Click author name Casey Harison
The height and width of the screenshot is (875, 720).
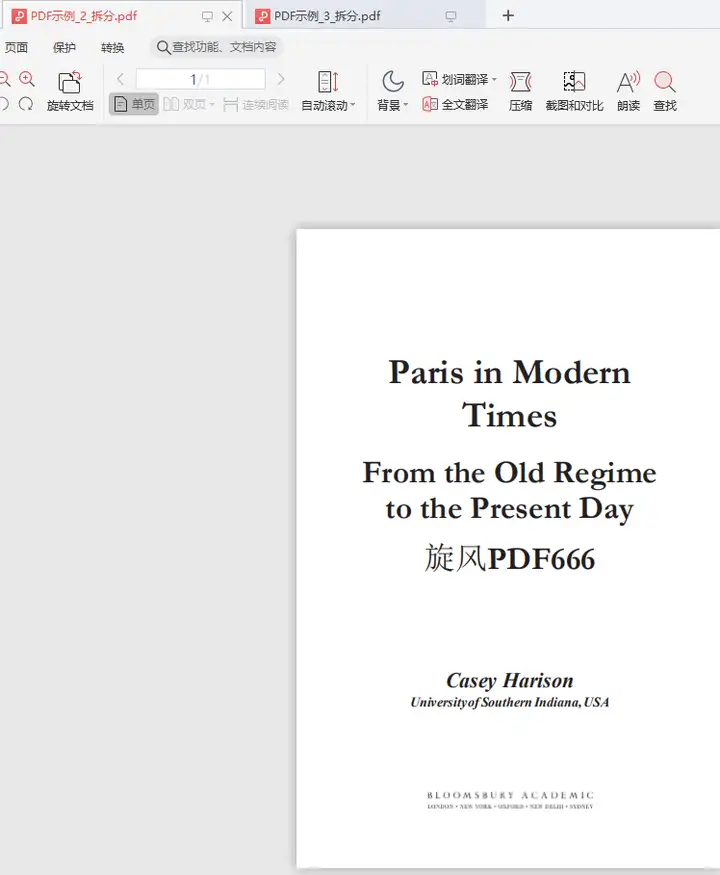pyautogui.click(x=510, y=680)
